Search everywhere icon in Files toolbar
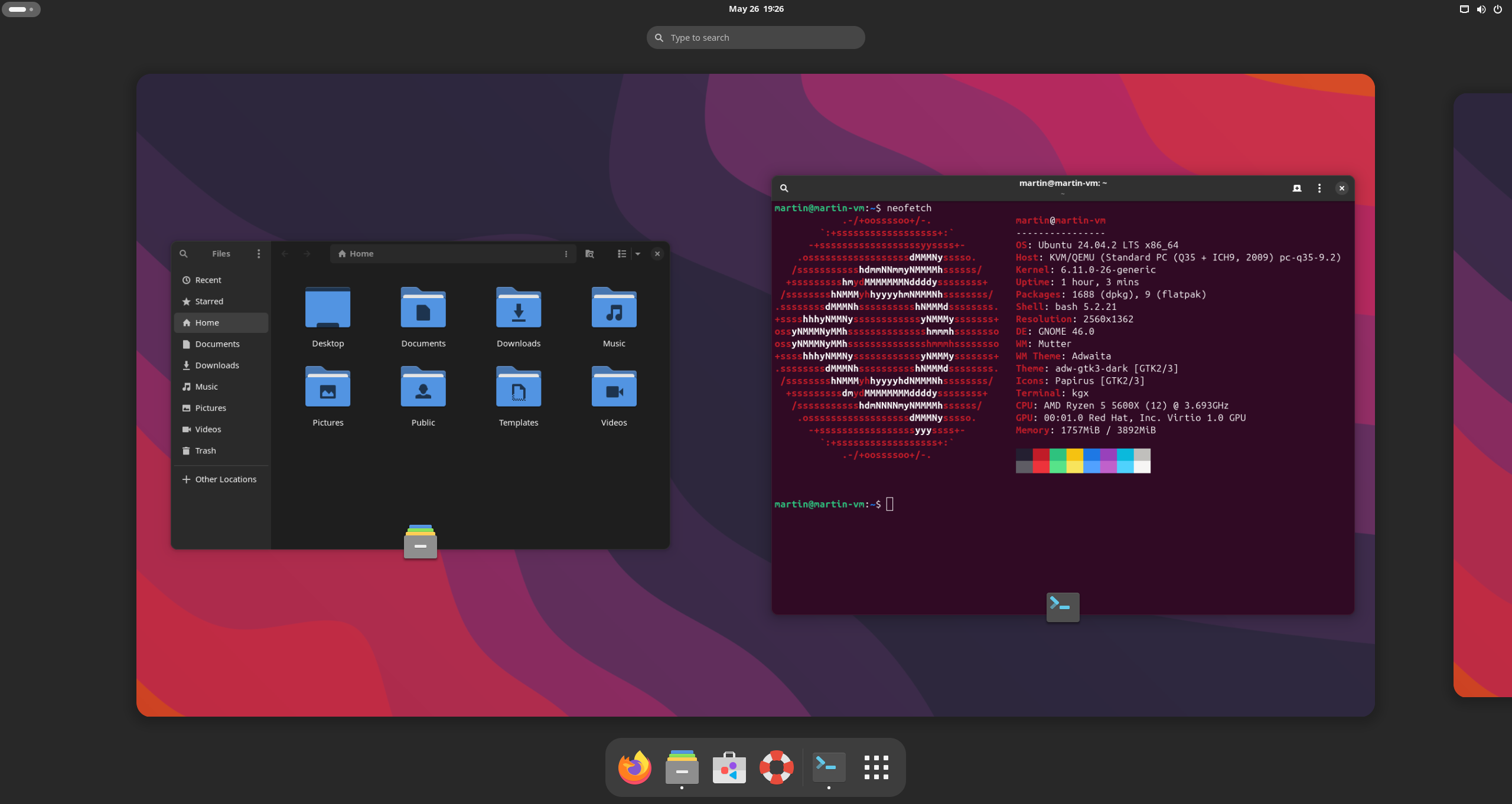Image resolution: width=1512 pixels, height=804 pixels. [589, 254]
